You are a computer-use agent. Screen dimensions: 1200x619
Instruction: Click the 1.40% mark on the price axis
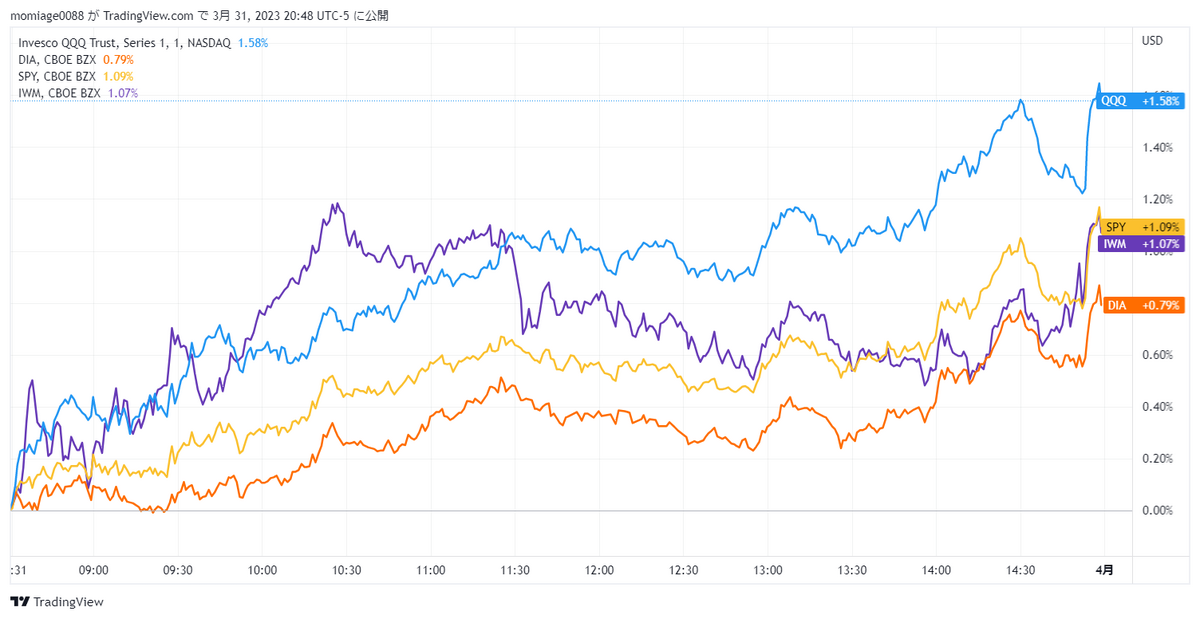tap(1157, 148)
